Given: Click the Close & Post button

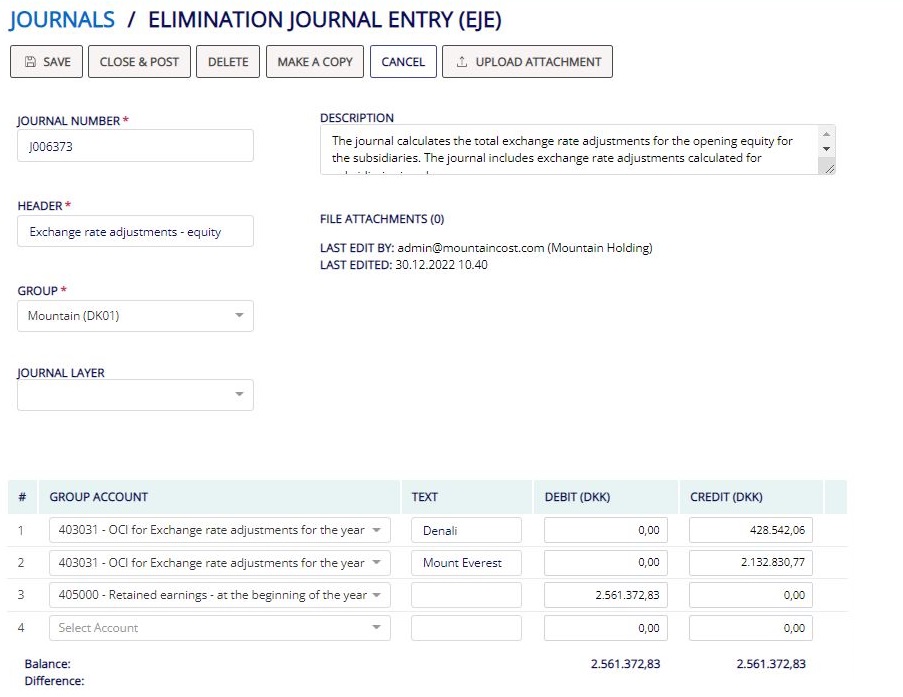Looking at the screenshot, I should [x=139, y=62].
